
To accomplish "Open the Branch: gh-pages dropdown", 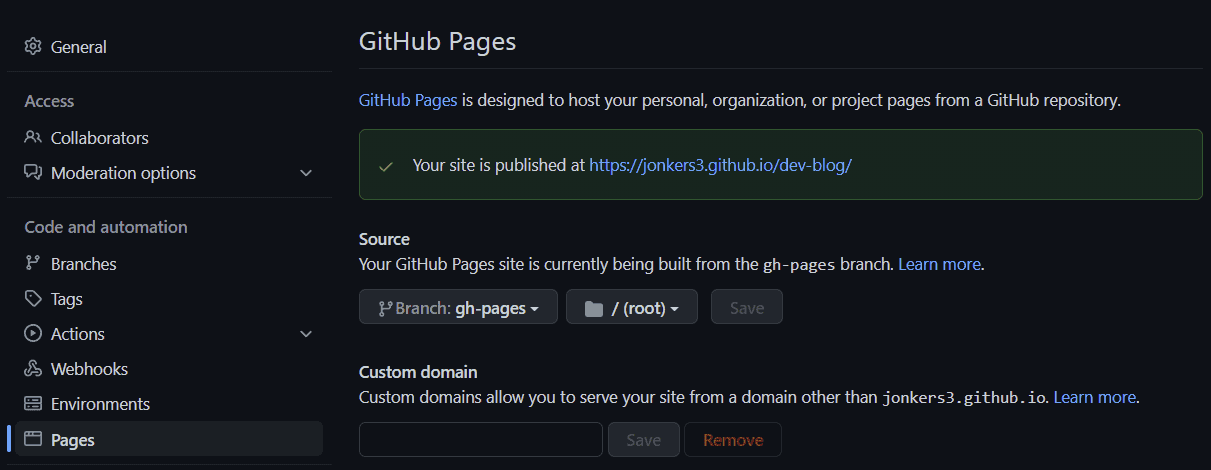I will [x=458, y=307].
